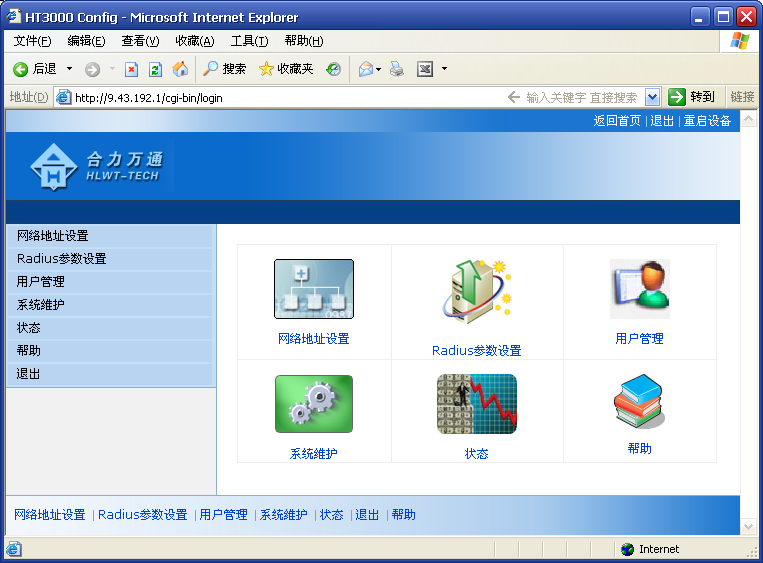This screenshot has height=563, width=763.
Task: Click 帮助 in footer navigation
Action: [403, 514]
